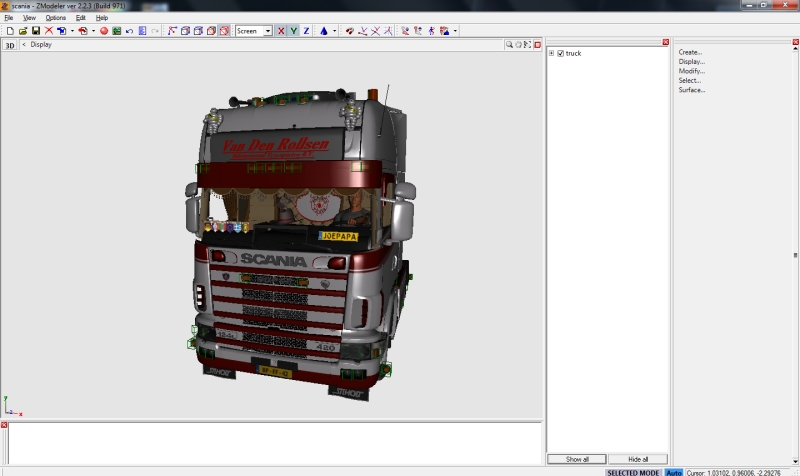Click the red X delete icon in toolbar

click(x=49, y=31)
